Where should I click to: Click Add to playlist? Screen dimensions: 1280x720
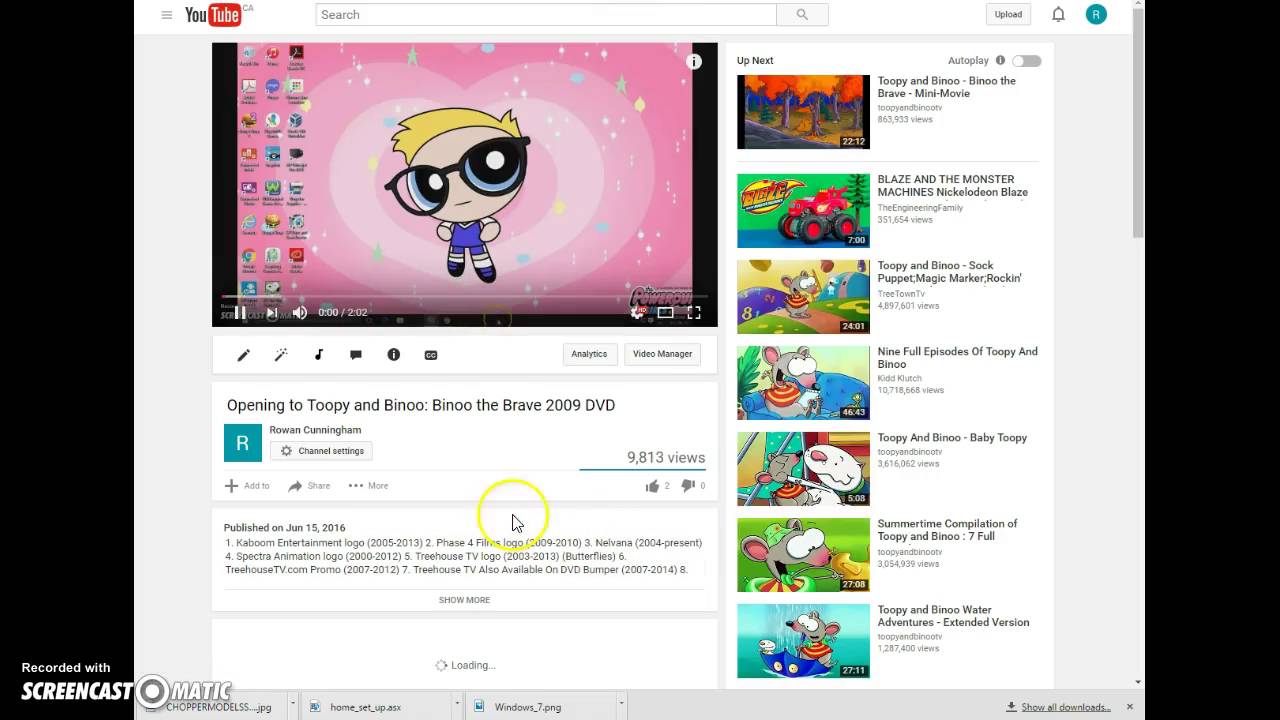pyautogui.click(x=247, y=486)
